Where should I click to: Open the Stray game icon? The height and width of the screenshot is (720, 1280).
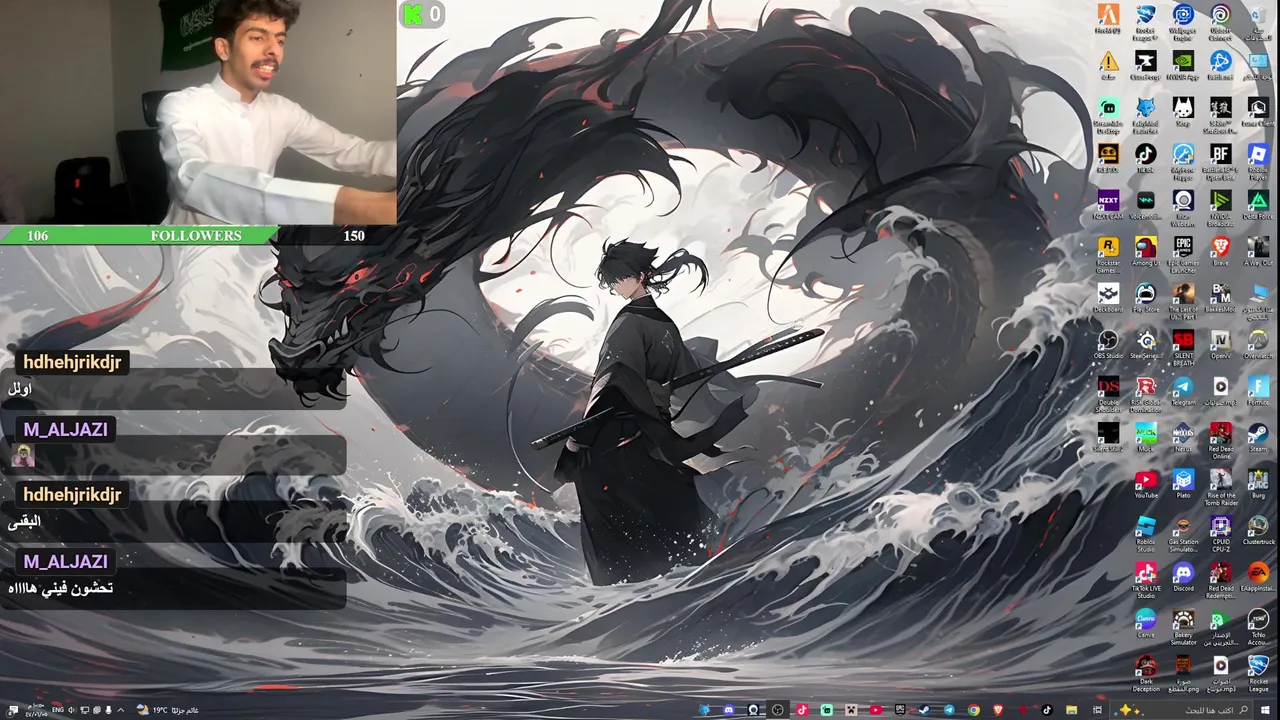(x=1183, y=111)
